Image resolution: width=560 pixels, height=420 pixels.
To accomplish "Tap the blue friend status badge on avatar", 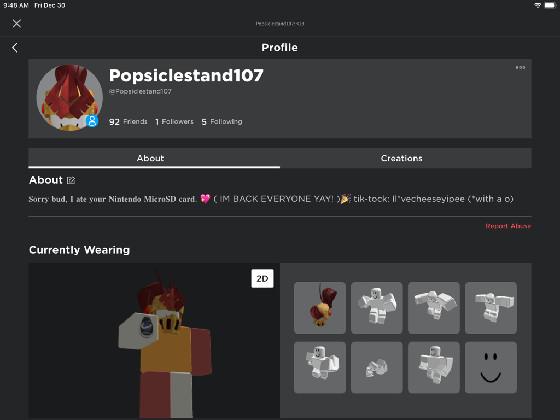I will (92, 121).
